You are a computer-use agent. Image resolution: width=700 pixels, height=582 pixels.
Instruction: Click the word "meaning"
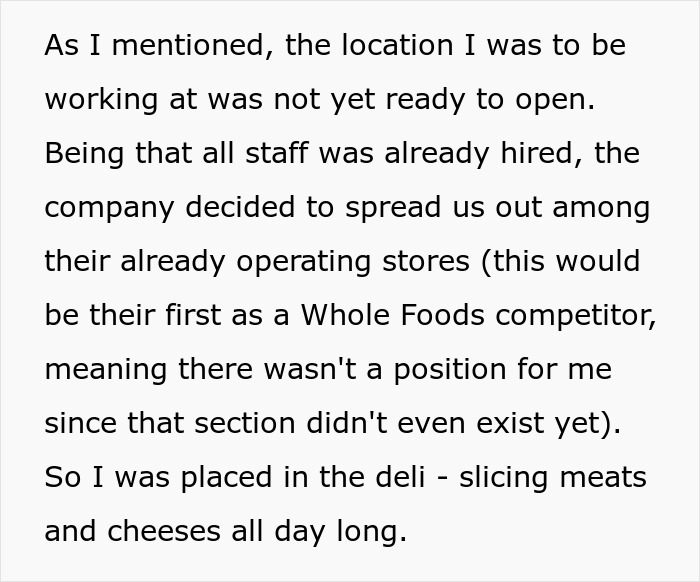point(104,370)
